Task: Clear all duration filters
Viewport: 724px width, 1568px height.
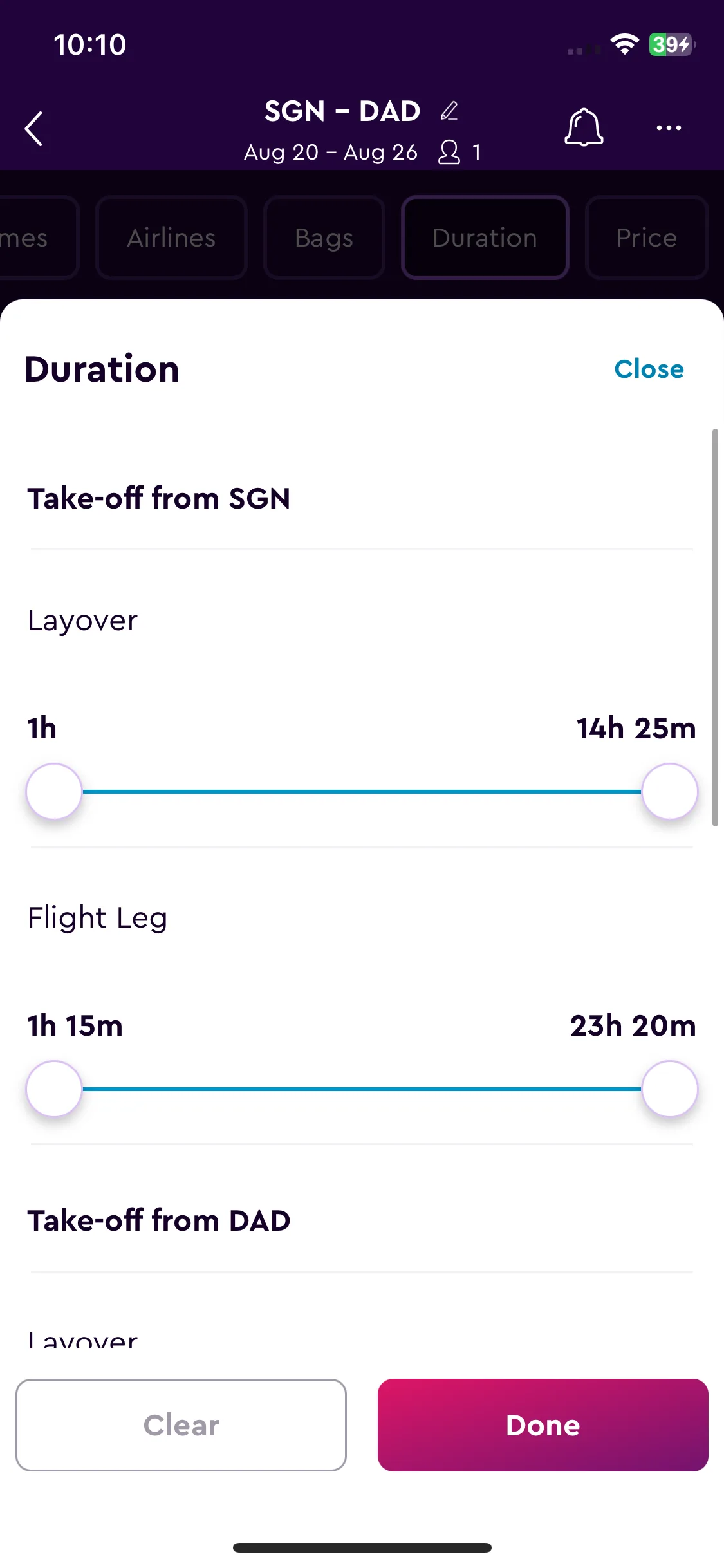Action: click(x=181, y=1424)
